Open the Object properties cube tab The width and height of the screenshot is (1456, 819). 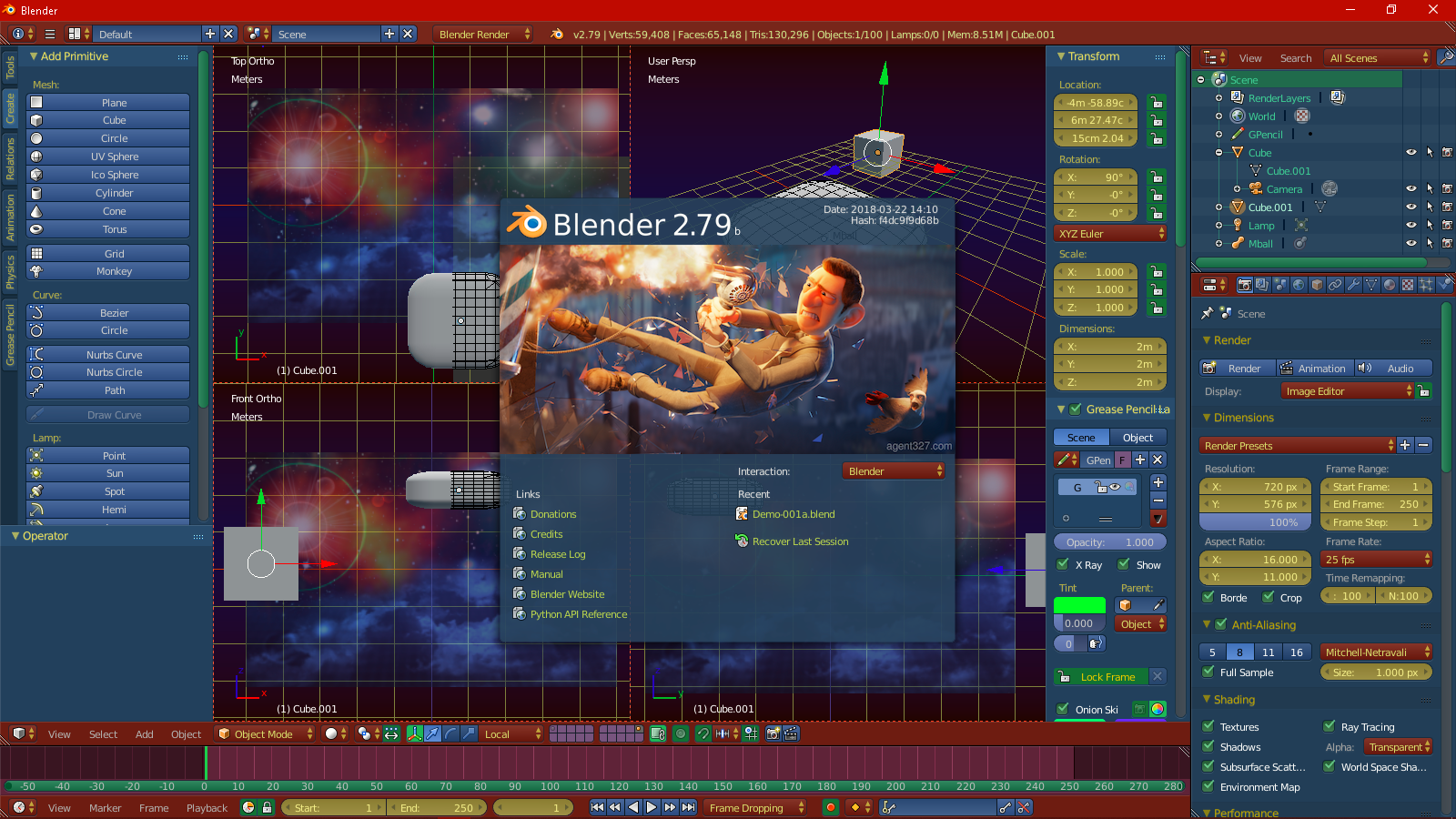tap(1317, 285)
